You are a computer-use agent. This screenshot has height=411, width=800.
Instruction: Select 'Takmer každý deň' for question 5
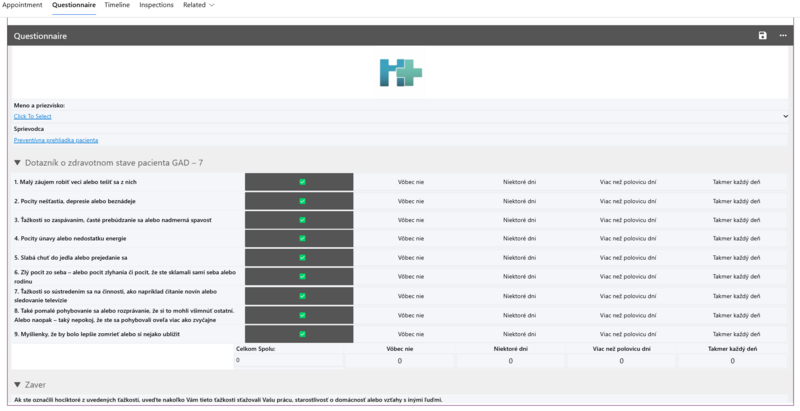coord(736,257)
